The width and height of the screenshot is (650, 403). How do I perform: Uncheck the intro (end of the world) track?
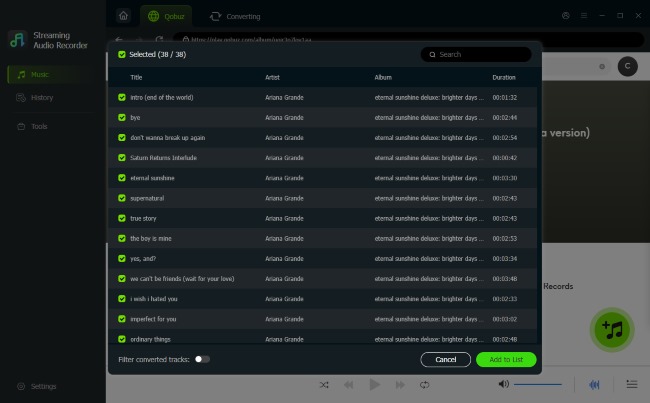click(x=121, y=97)
